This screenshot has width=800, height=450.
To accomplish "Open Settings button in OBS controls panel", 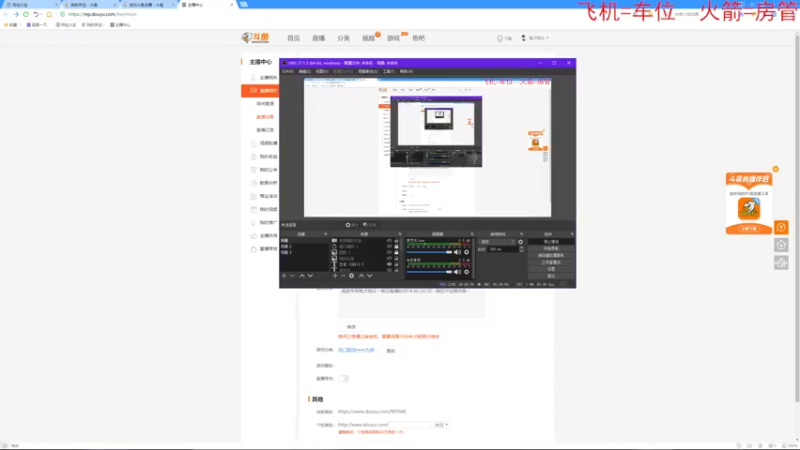I will click(551, 269).
